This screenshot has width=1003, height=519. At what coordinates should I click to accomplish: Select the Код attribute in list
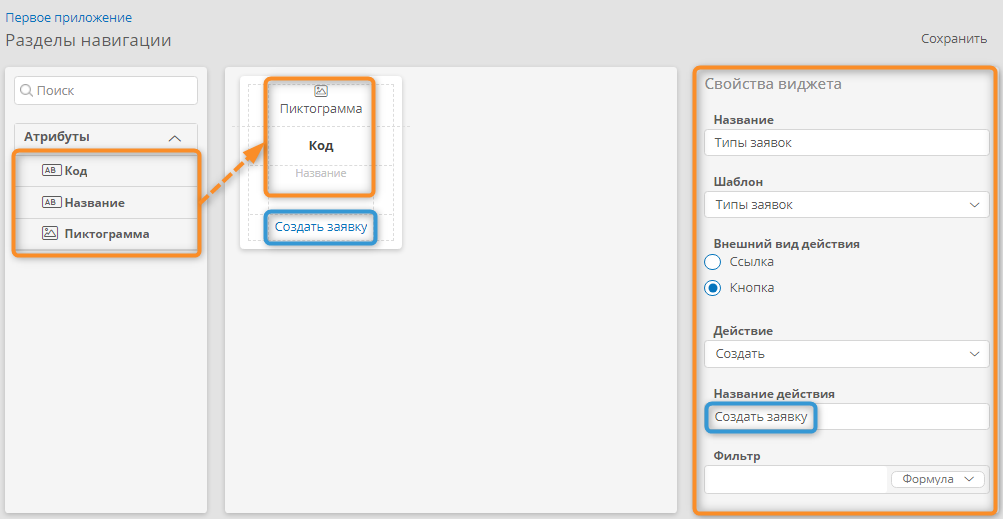[x=76, y=171]
